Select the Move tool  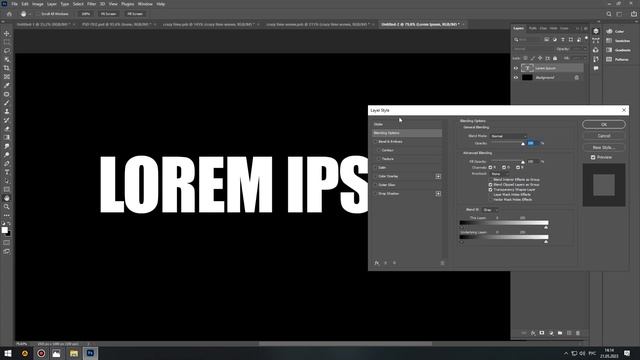[7, 33]
